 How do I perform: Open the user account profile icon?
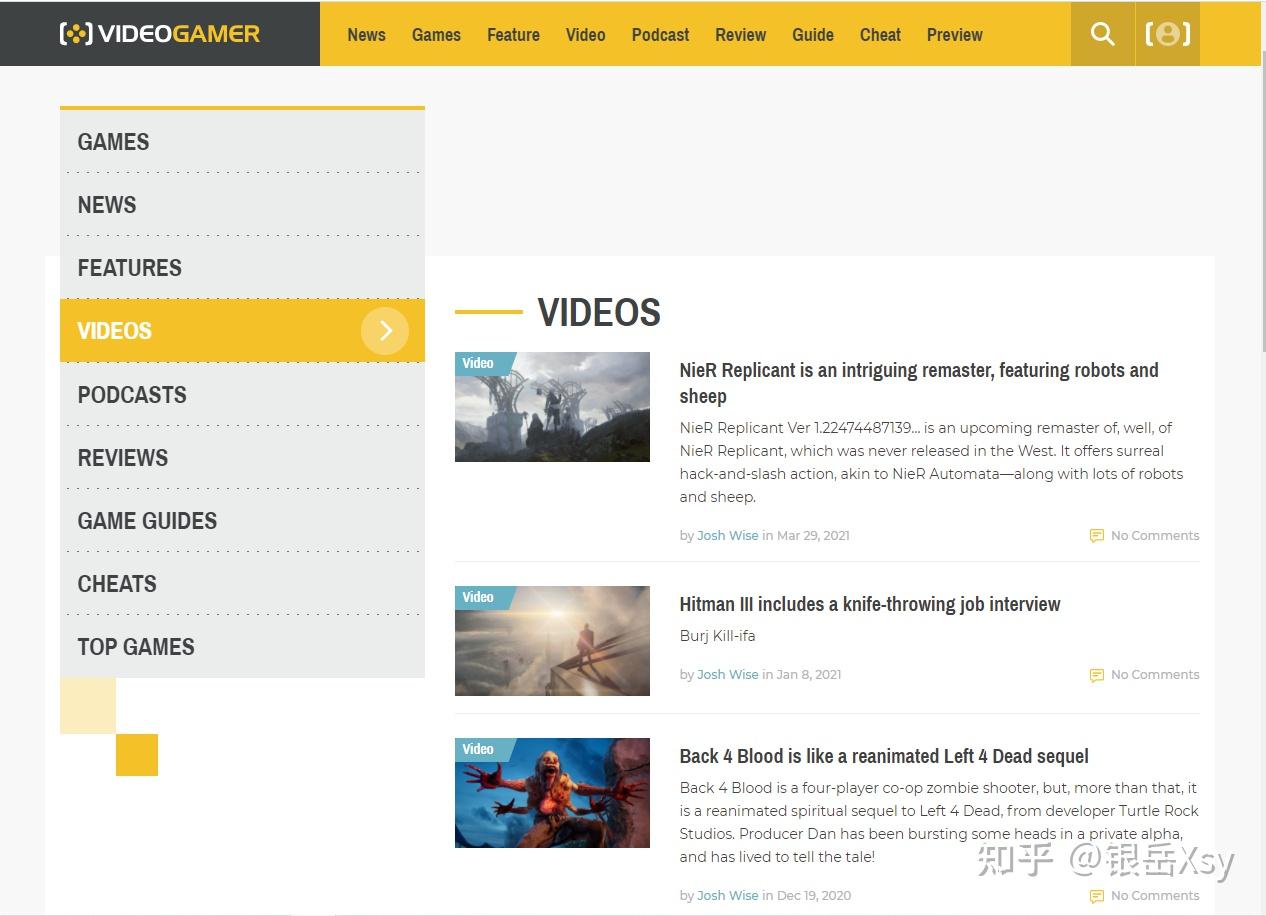[x=1167, y=34]
